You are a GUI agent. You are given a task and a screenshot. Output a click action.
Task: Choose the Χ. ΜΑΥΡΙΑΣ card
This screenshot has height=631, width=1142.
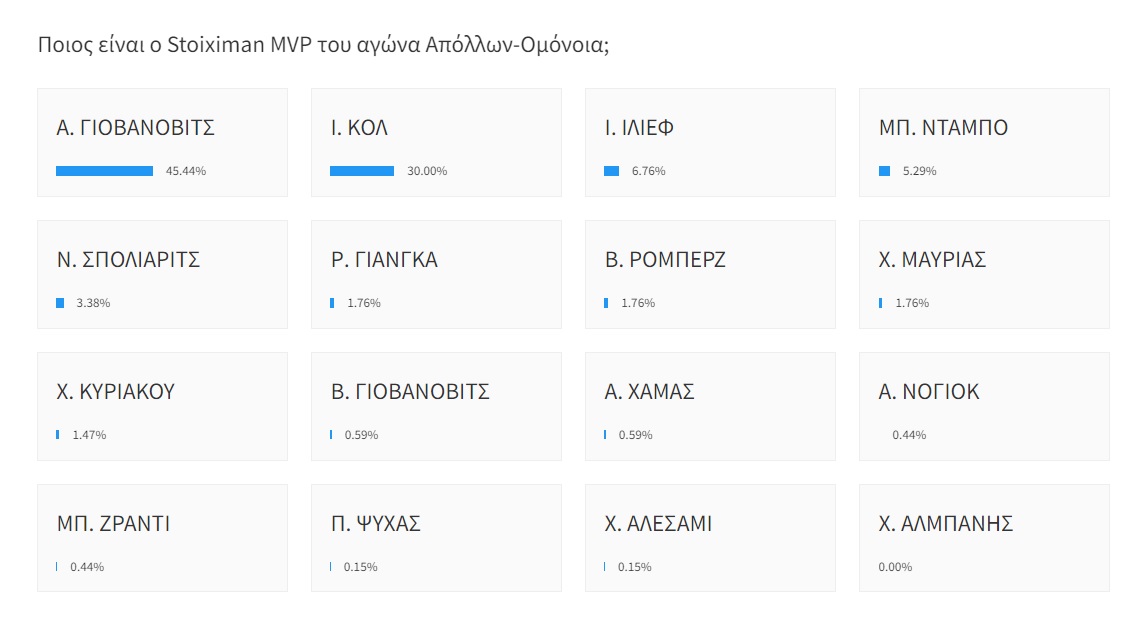click(x=984, y=275)
